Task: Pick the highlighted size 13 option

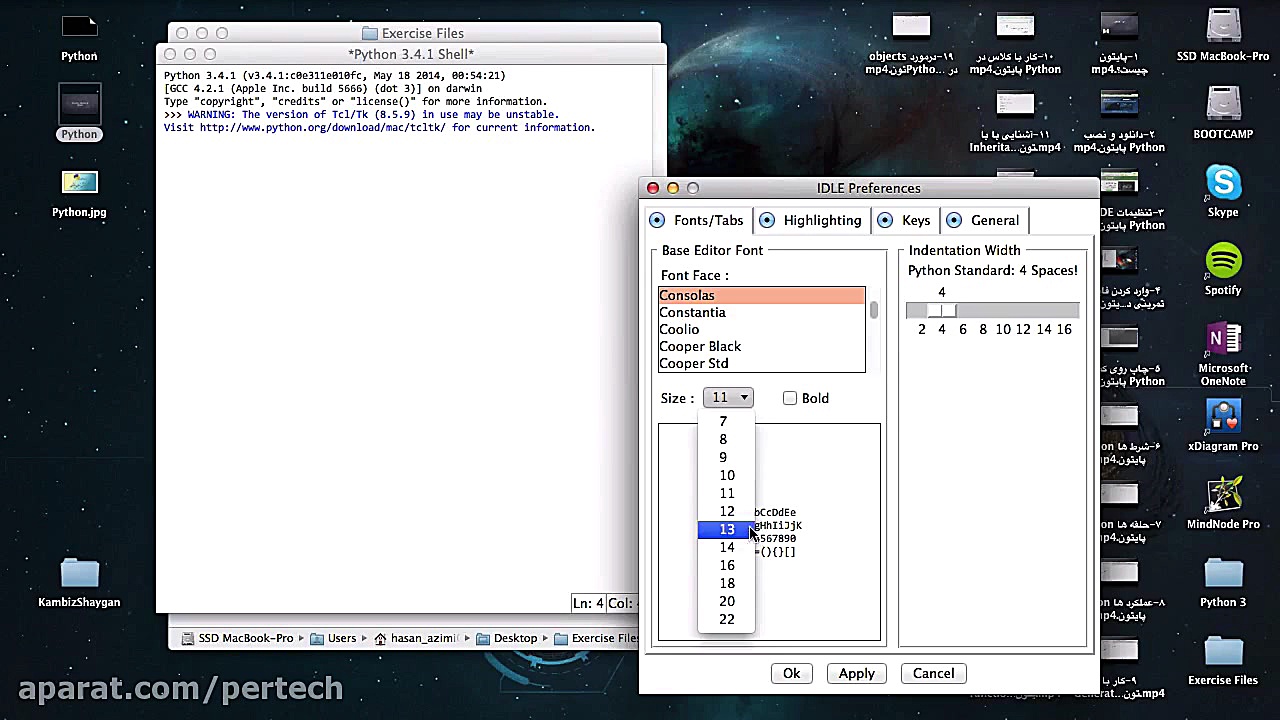Action: point(726,529)
